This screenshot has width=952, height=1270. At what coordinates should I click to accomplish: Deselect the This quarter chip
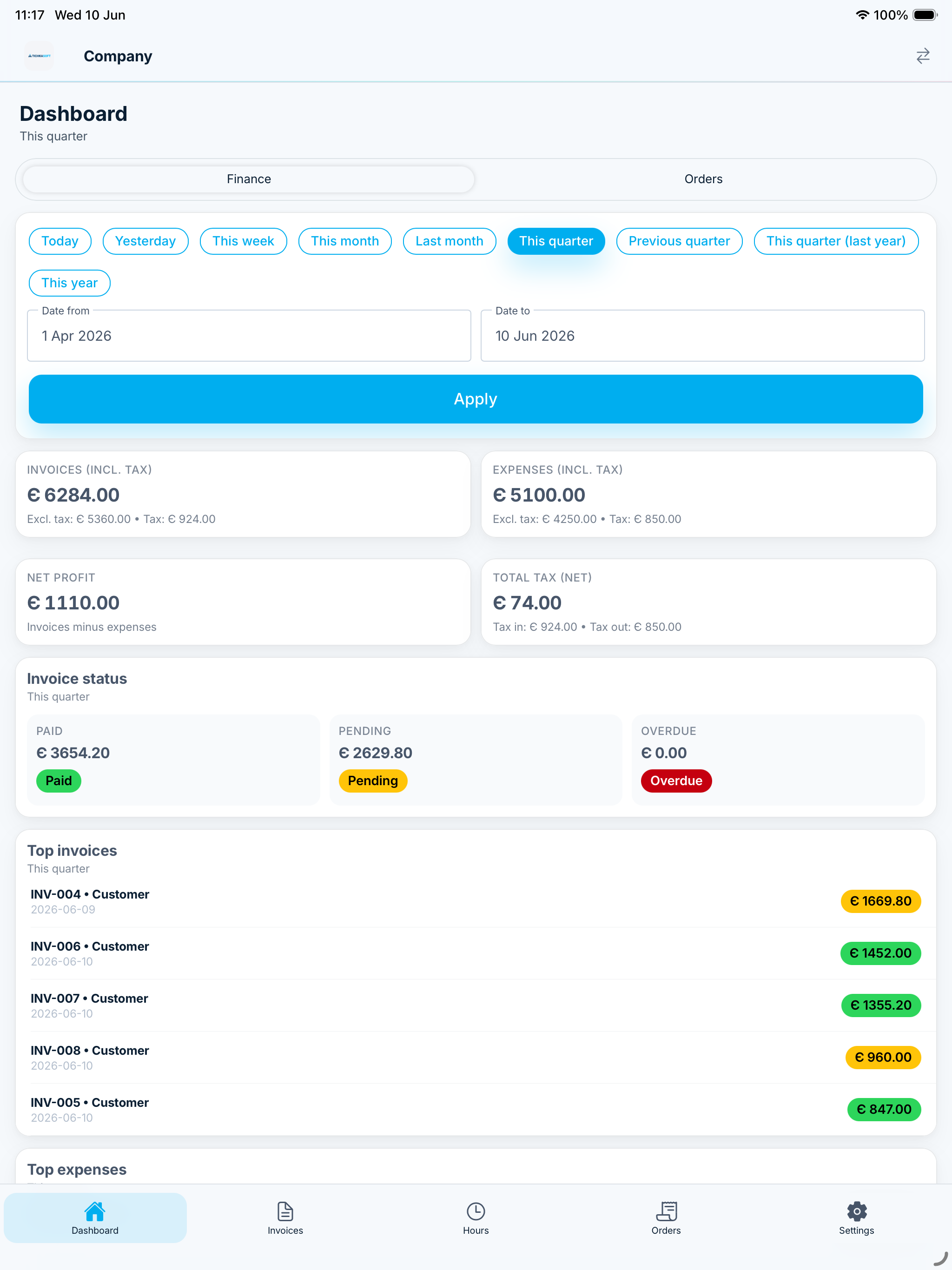[556, 241]
